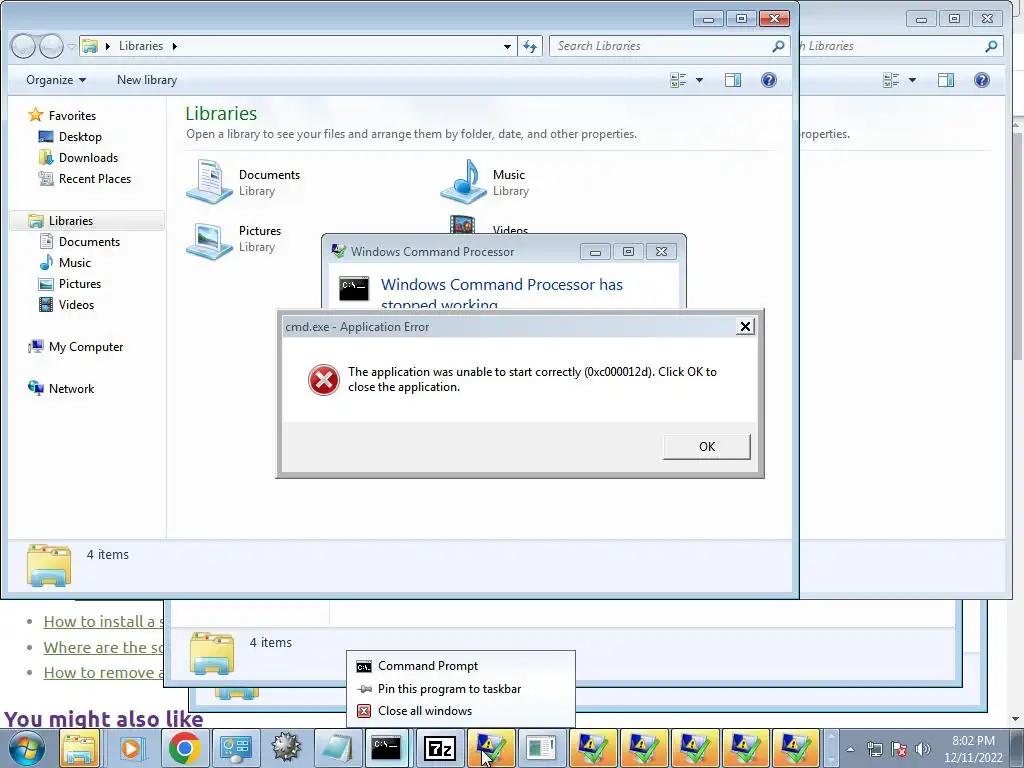Open the Notepad-style taskbar icon
Image resolution: width=1024 pixels, height=768 pixels.
(337, 748)
